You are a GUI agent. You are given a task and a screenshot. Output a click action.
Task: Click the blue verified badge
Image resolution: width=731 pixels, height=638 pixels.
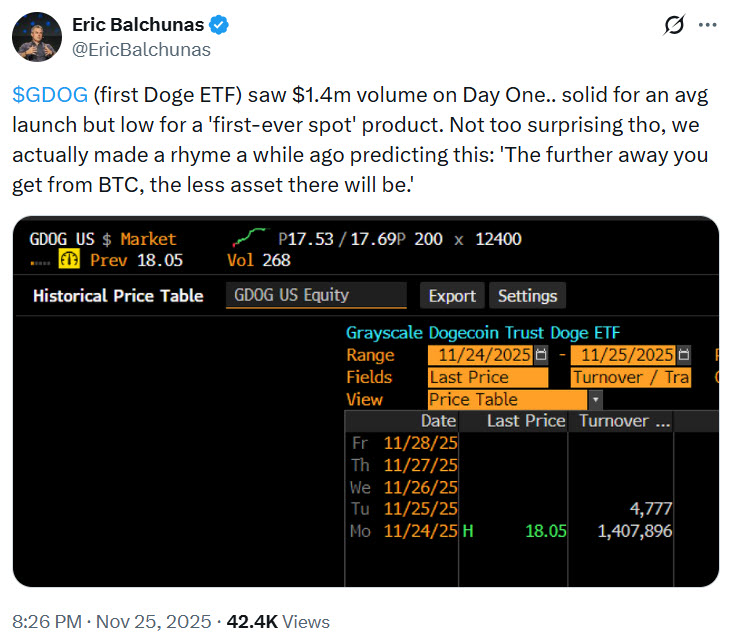point(216,25)
